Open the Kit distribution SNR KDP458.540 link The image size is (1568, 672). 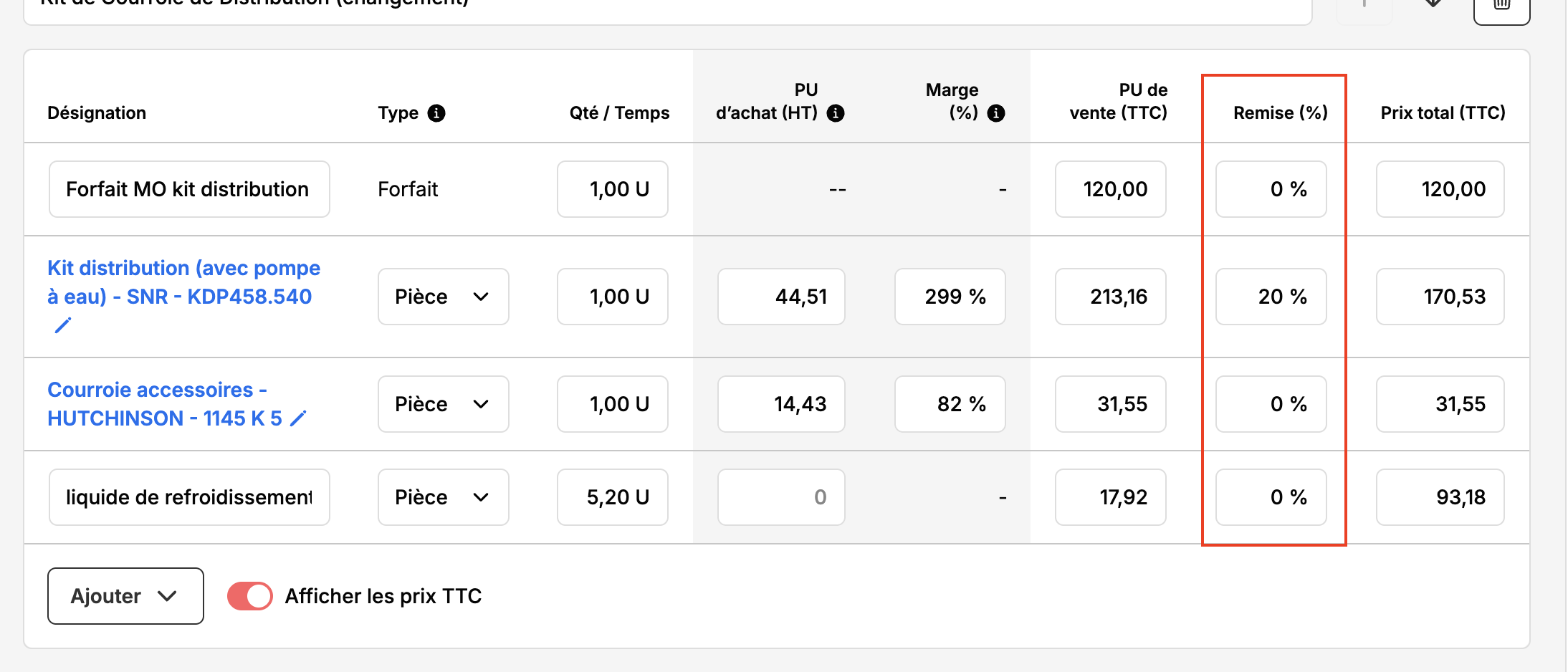tap(183, 282)
